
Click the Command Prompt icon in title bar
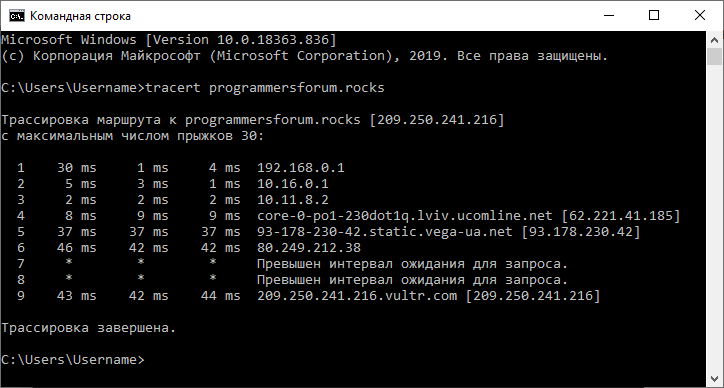[x=17, y=16]
